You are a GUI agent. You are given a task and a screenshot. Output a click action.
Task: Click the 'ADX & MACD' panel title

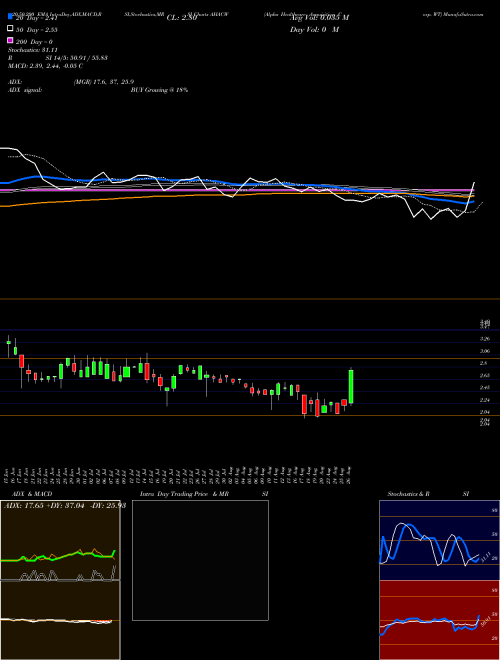point(32,494)
